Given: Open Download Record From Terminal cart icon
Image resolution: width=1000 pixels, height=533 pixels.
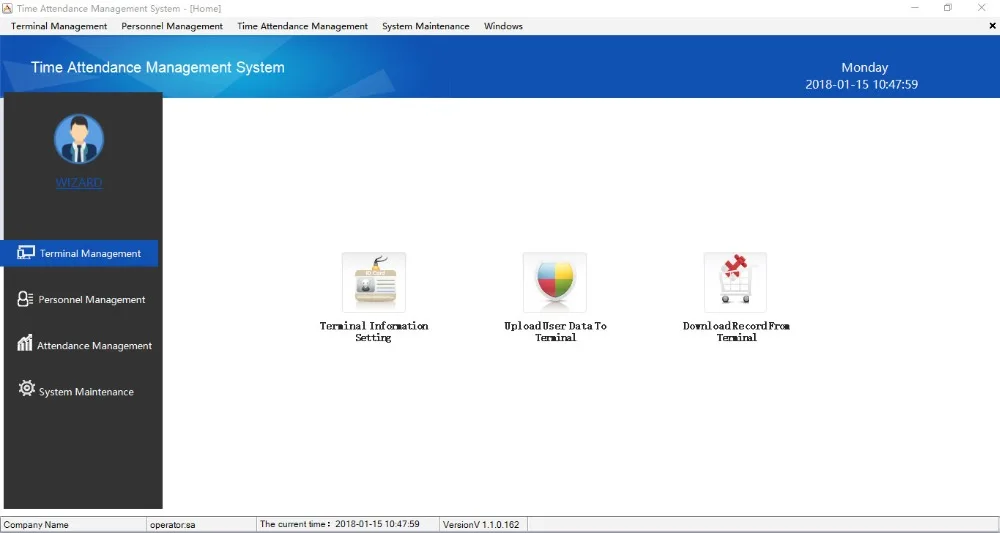Looking at the screenshot, I should point(735,282).
